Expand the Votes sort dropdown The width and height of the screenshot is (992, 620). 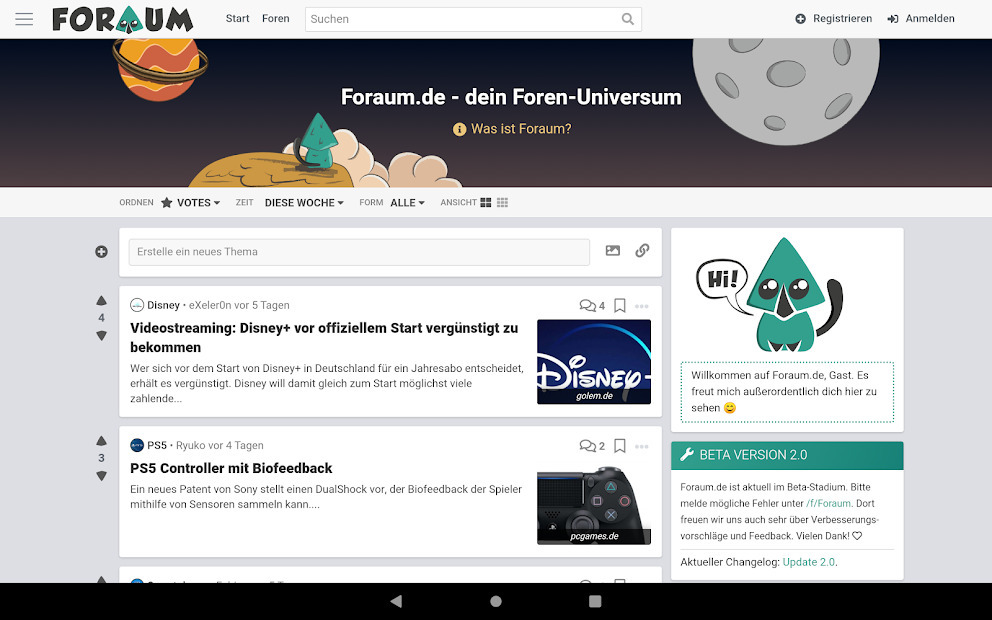191,203
